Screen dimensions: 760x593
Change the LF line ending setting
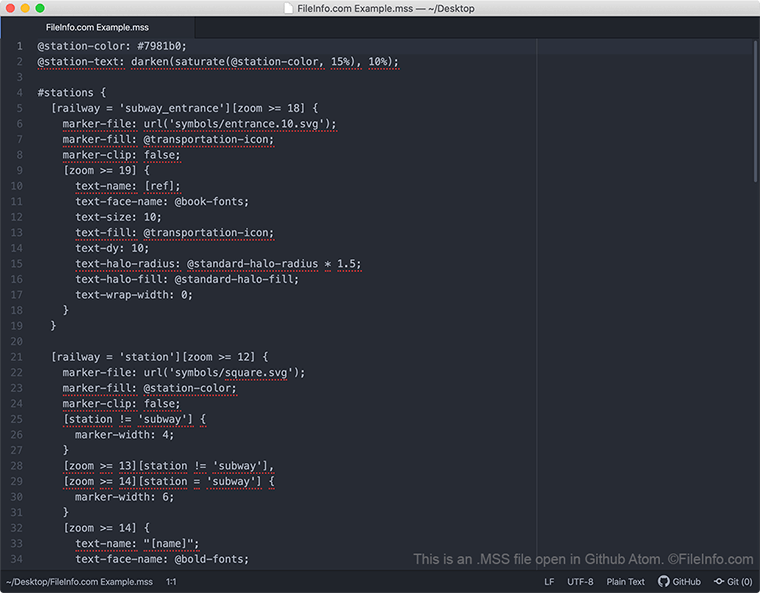tap(549, 581)
